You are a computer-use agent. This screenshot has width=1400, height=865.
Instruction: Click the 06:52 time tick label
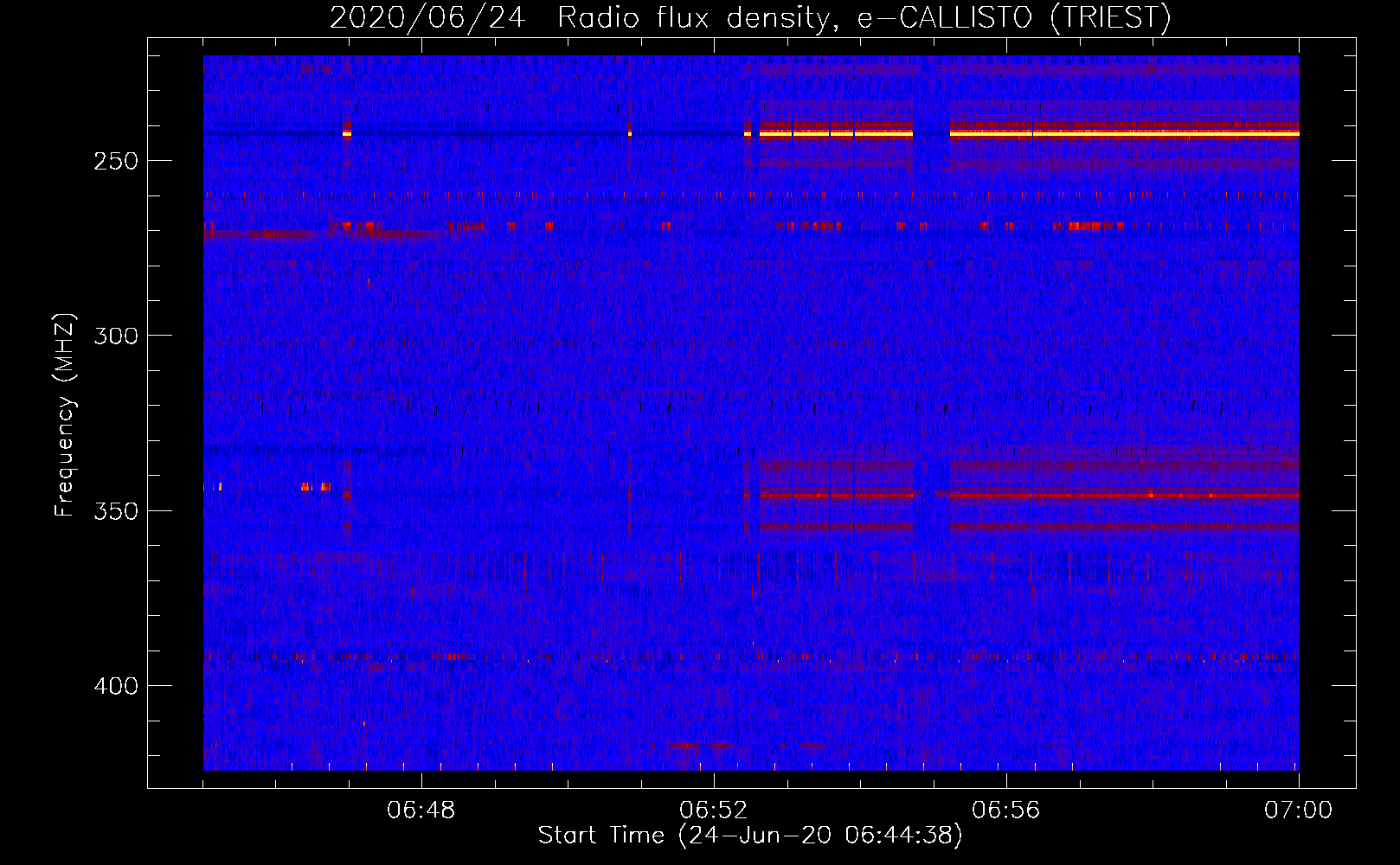click(714, 811)
